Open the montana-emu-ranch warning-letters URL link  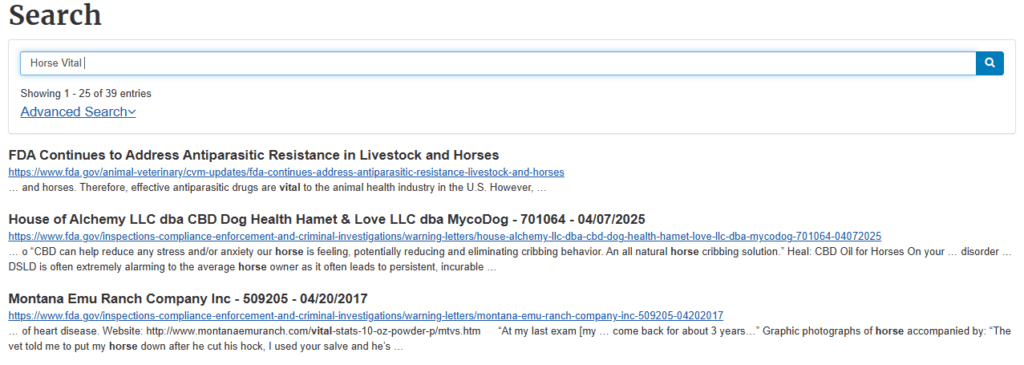tap(366, 315)
